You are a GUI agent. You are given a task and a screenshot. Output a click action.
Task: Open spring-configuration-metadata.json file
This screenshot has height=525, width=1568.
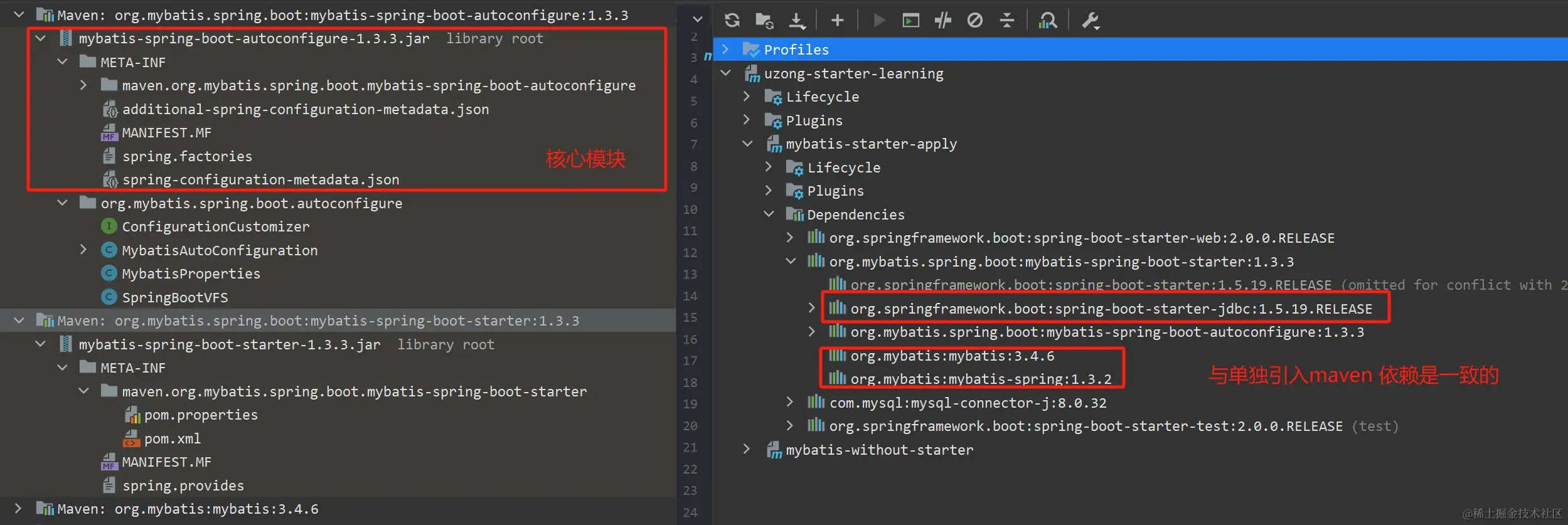coord(260,179)
